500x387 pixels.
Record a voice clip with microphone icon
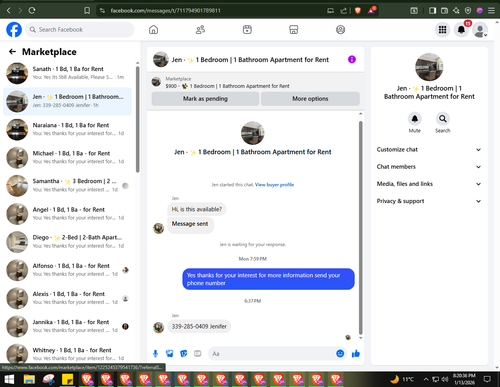155,353
